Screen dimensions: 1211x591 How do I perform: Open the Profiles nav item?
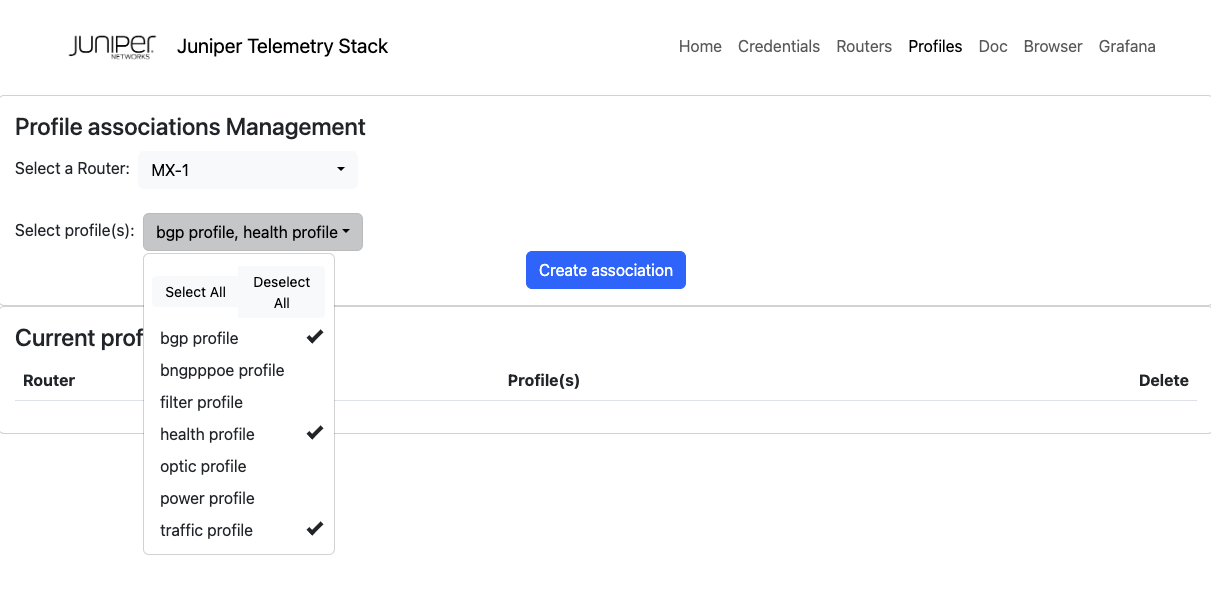coord(935,46)
